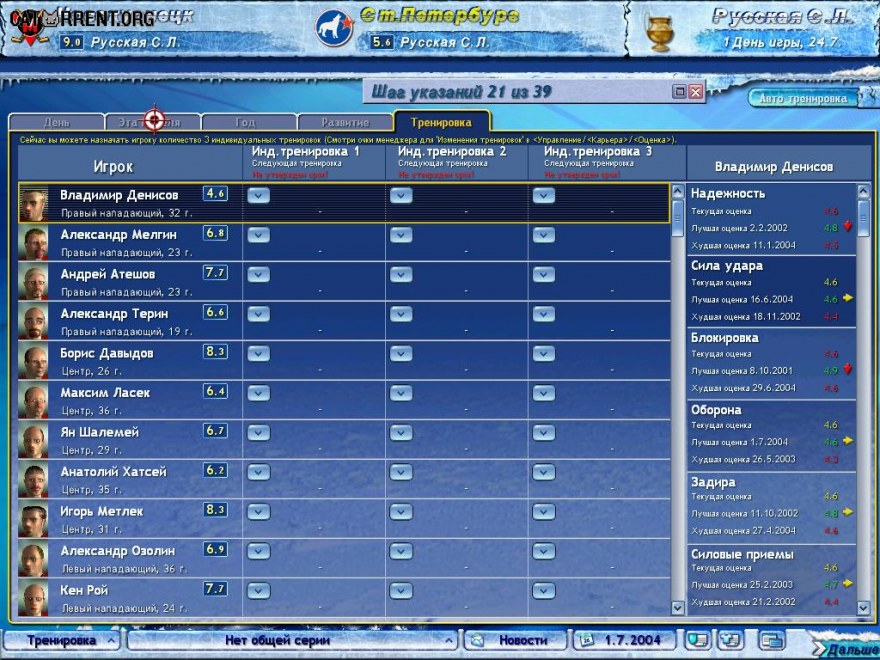This screenshot has width=880, height=660.
Task: Open Инд.тренировка 3 dropdown for Кен Рой
Action: [x=544, y=590]
